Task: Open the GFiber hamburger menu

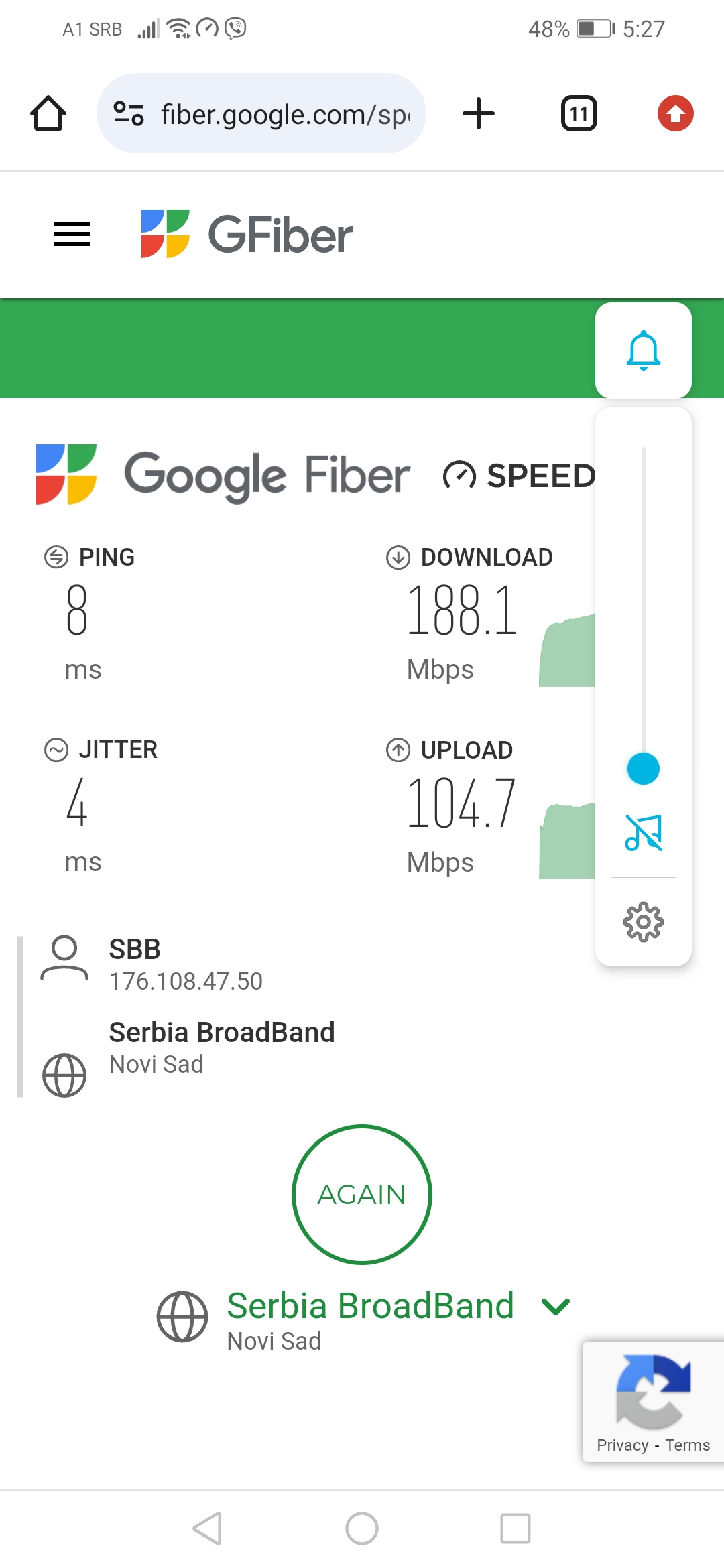Action: [x=72, y=234]
